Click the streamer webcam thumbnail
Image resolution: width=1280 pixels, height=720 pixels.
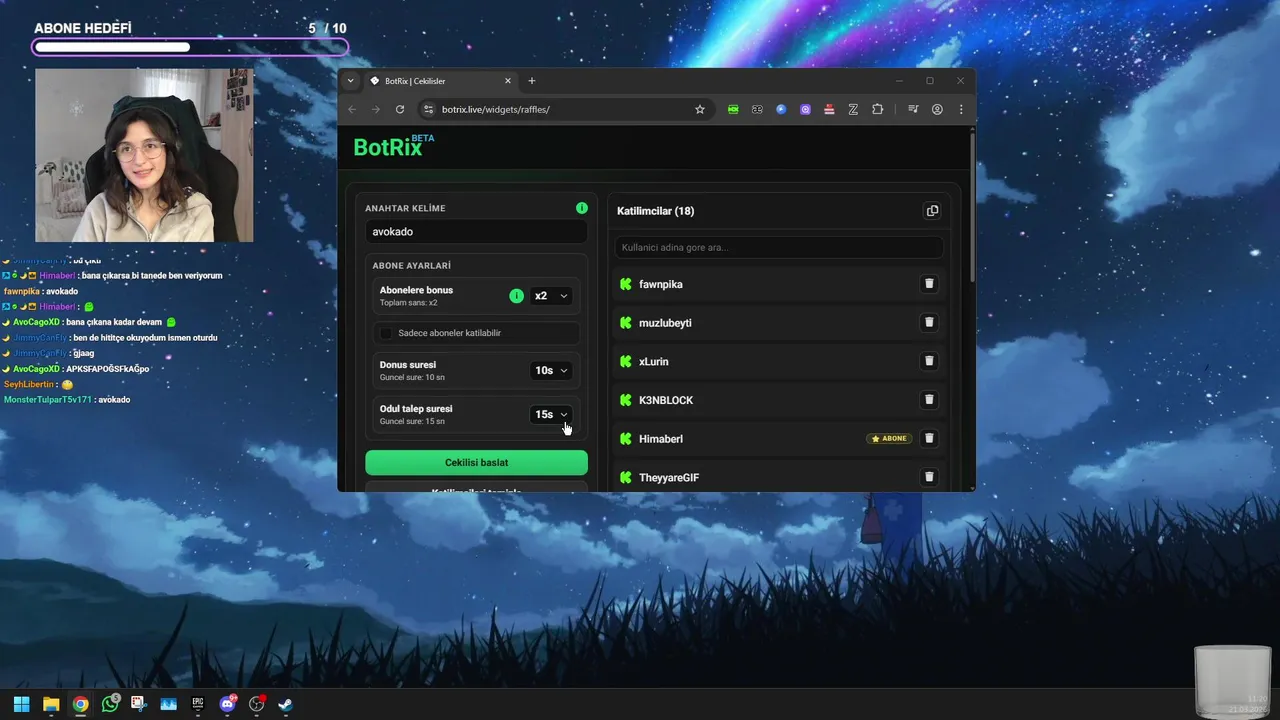click(x=144, y=155)
